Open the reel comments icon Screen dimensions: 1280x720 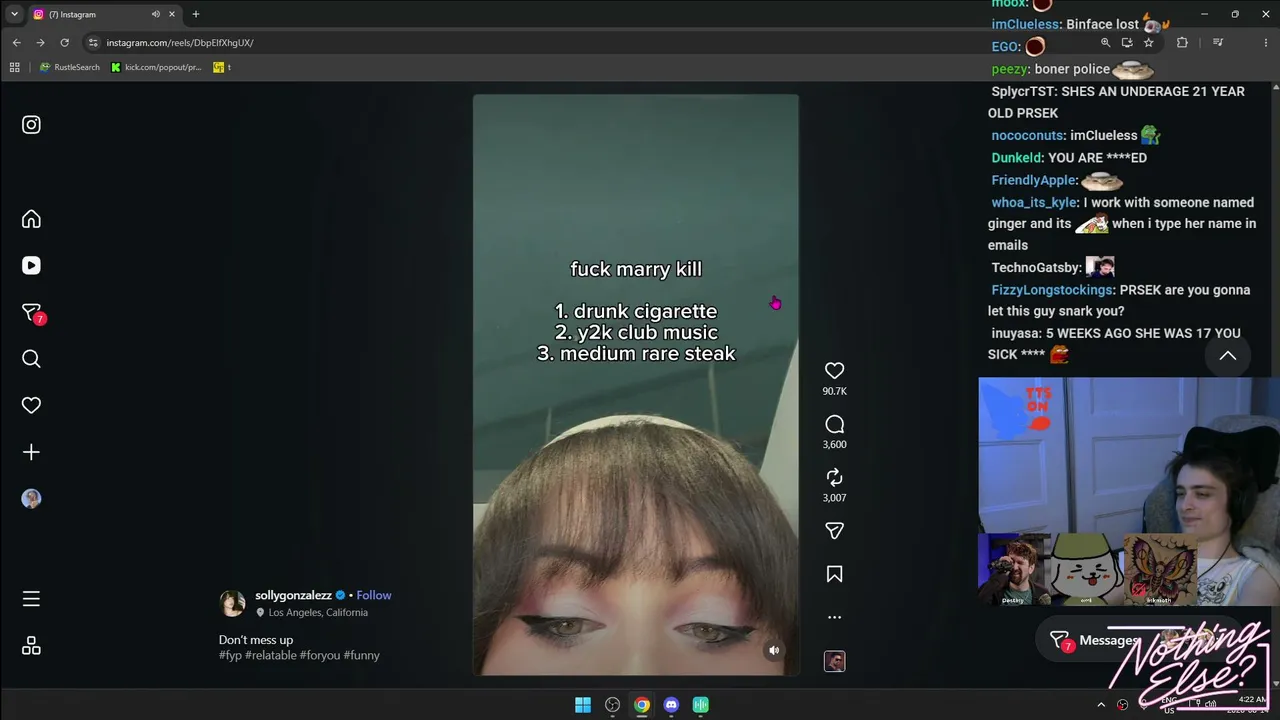[x=834, y=424]
